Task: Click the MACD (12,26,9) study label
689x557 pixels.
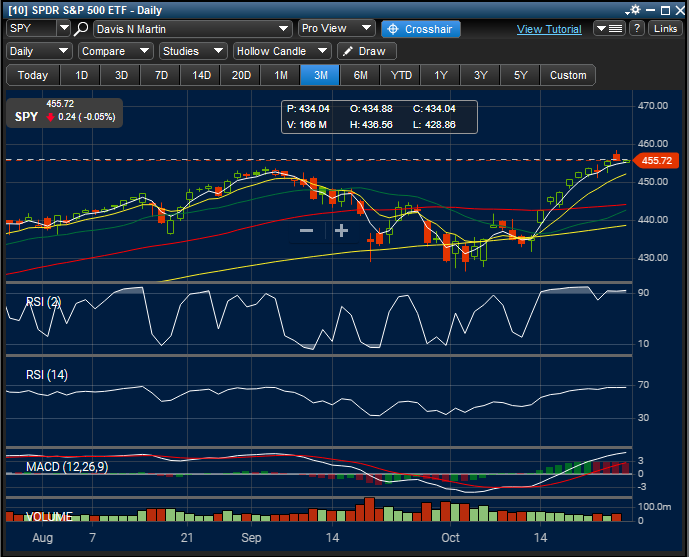Action: coord(67,467)
